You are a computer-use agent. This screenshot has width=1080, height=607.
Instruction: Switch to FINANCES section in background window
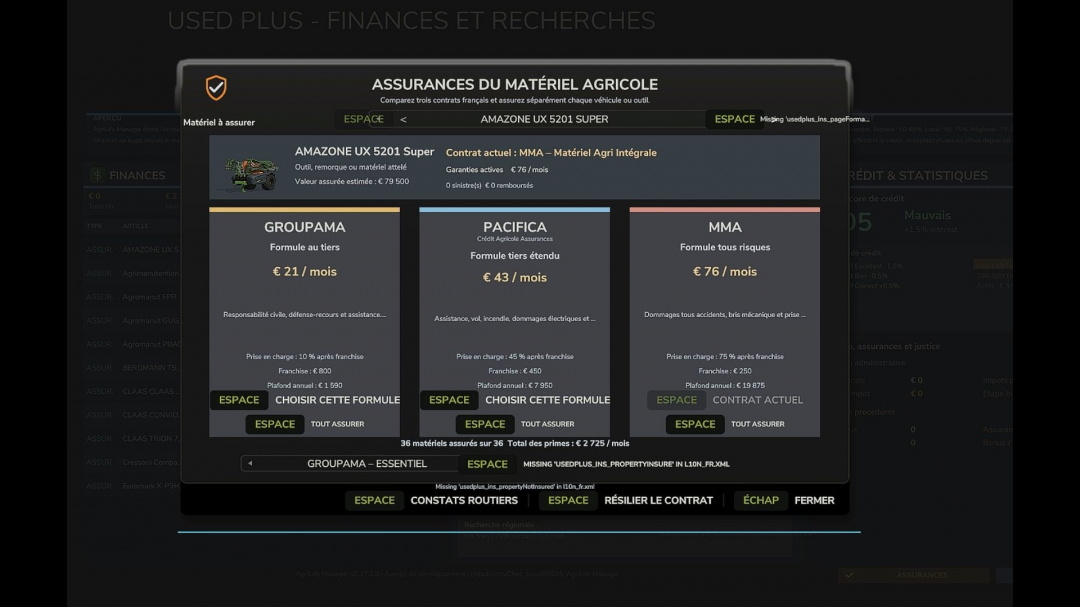coord(137,175)
